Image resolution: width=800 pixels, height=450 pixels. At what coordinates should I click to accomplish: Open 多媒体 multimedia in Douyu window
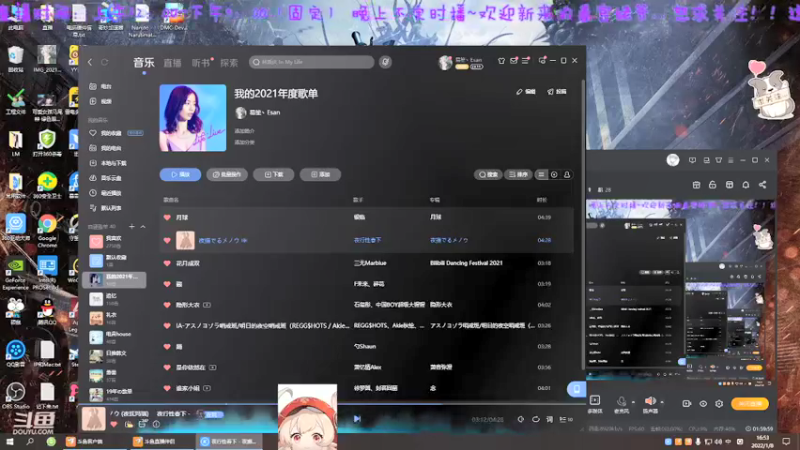point(595,403)
